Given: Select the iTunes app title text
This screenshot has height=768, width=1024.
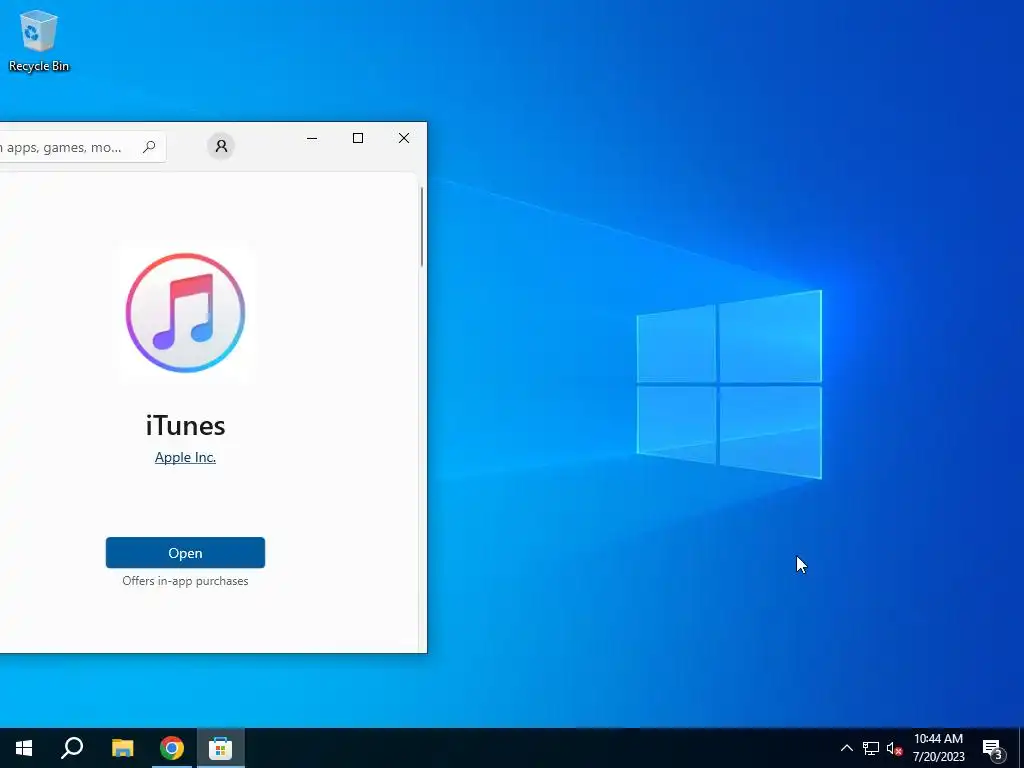Looking at the screenshot, I should pos(185,425).
